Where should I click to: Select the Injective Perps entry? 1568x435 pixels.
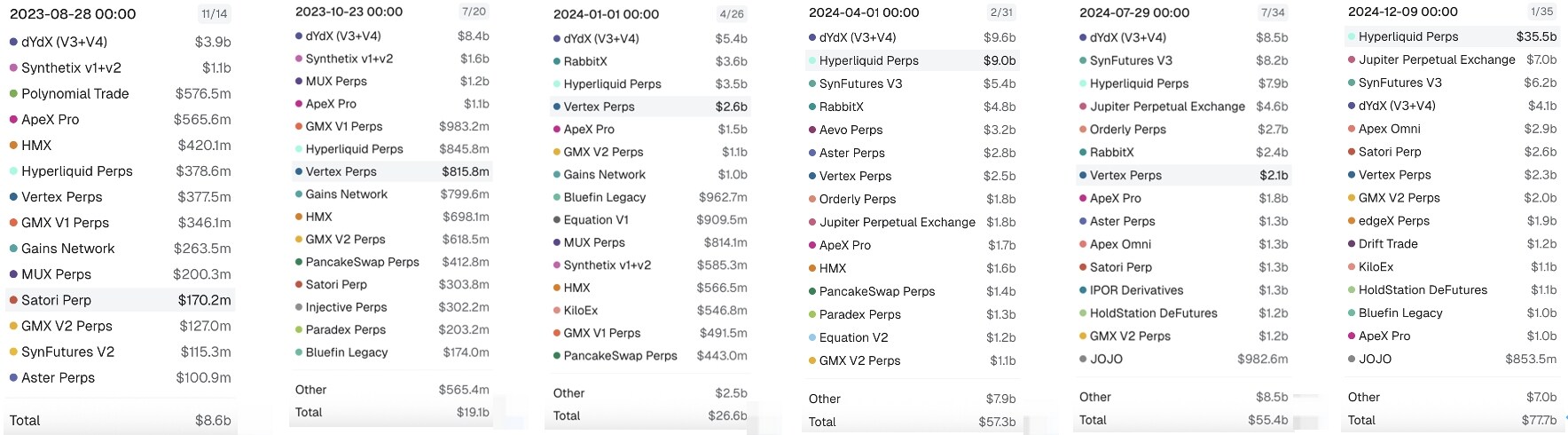[x=346, y=307]
